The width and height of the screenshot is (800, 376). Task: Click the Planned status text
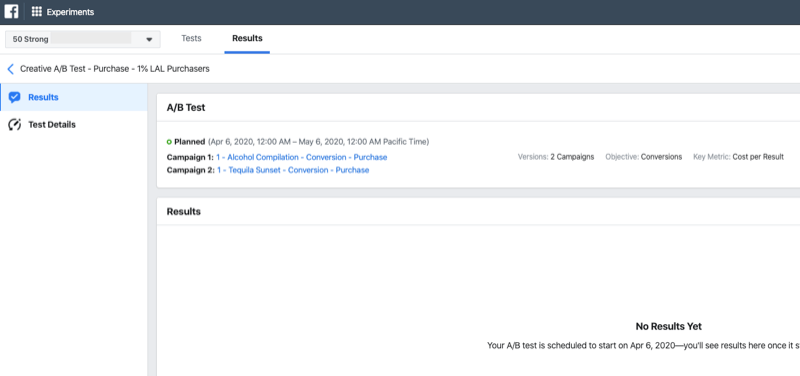tap(189, 141)
